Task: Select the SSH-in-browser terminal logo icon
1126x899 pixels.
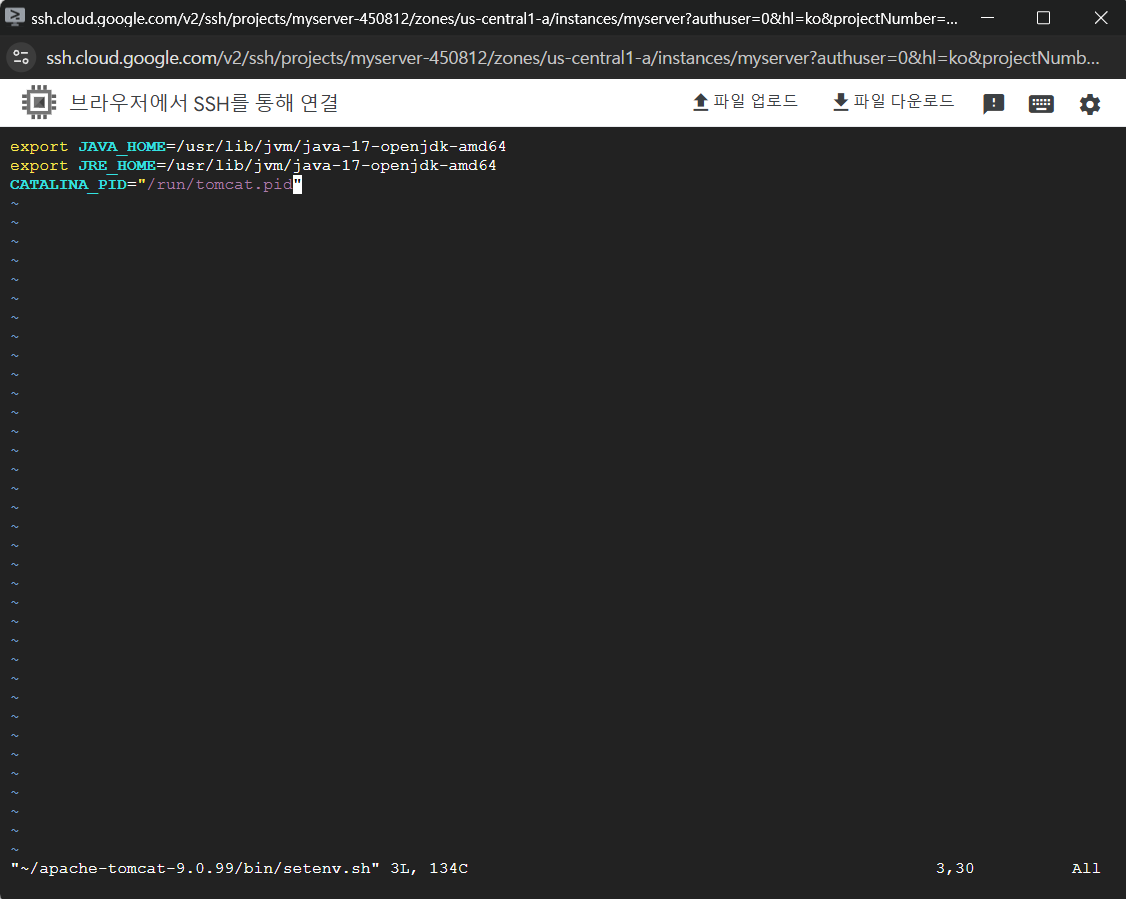Action: [38, 102]
